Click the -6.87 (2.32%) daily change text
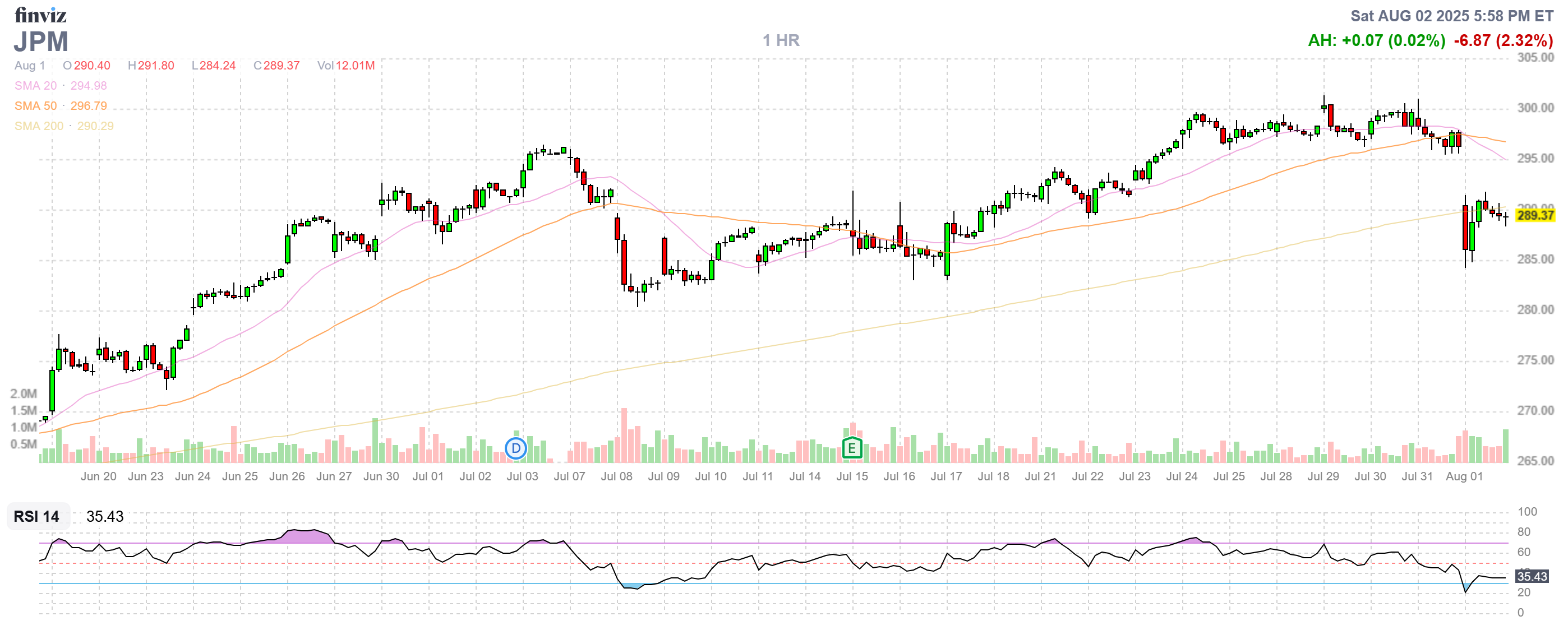This screenshot has height=630, width=1568. pyautogui.click(x=1503, y=41)
